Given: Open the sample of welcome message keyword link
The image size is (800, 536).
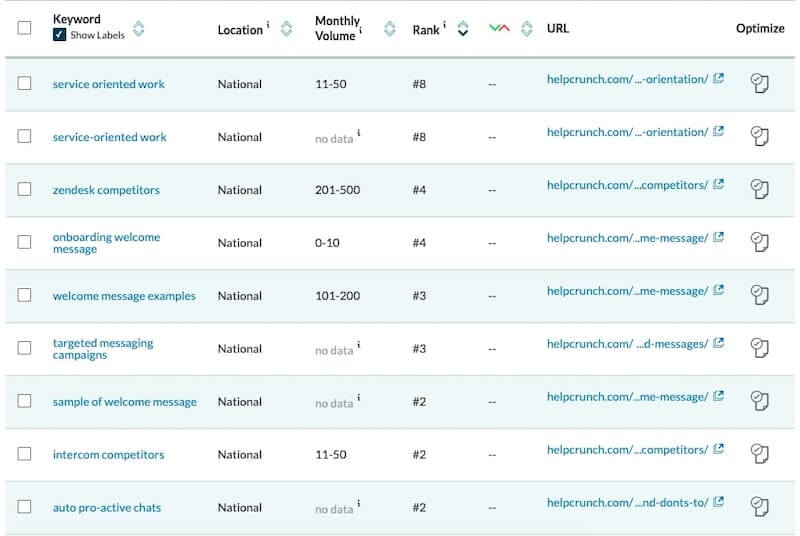Looking at the screenshot, I should click(x=124, y=402).
